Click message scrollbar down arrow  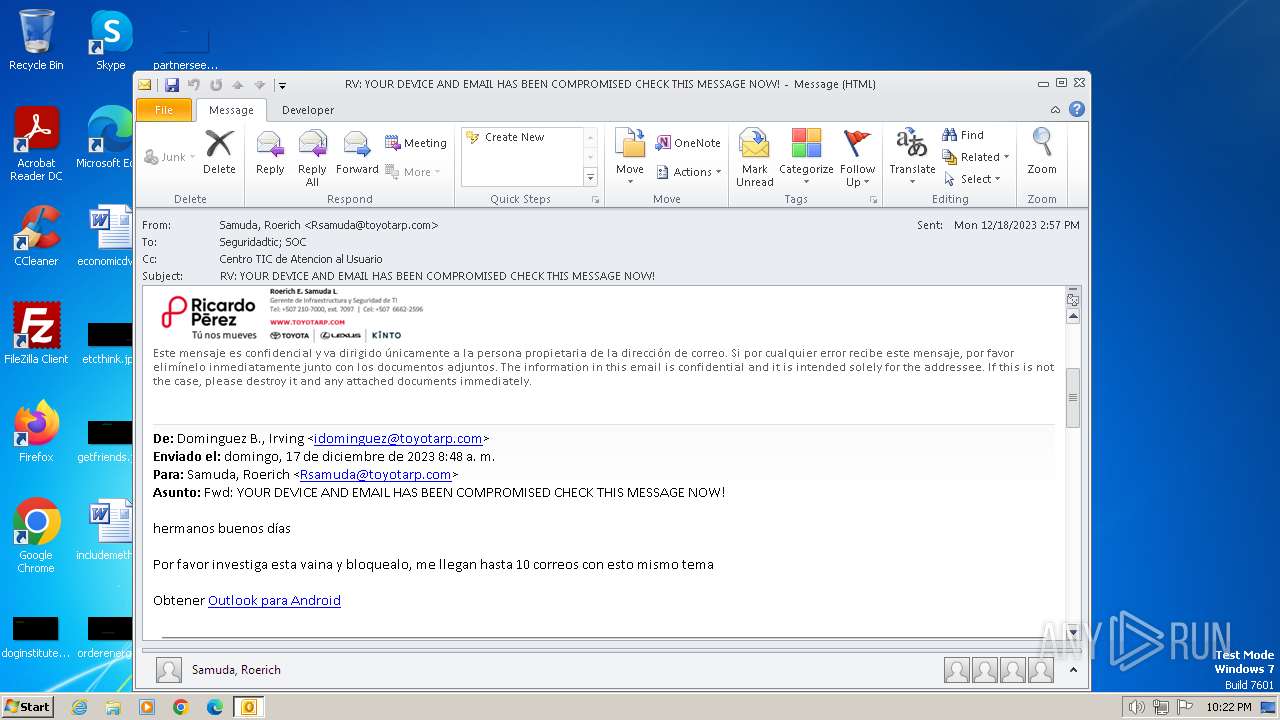click(1073, 632)
